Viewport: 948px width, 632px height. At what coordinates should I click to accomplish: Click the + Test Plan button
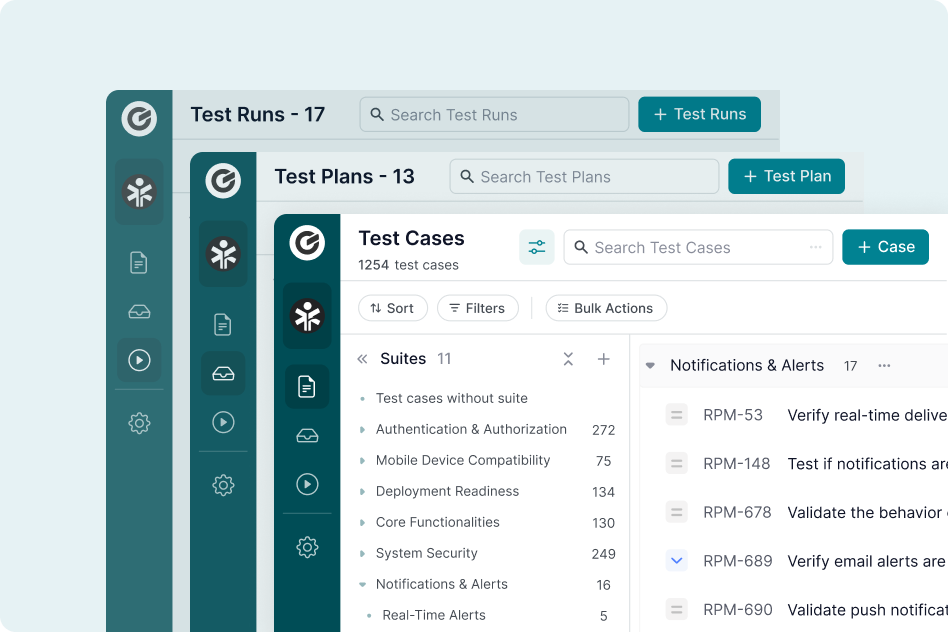click(786, 176)
